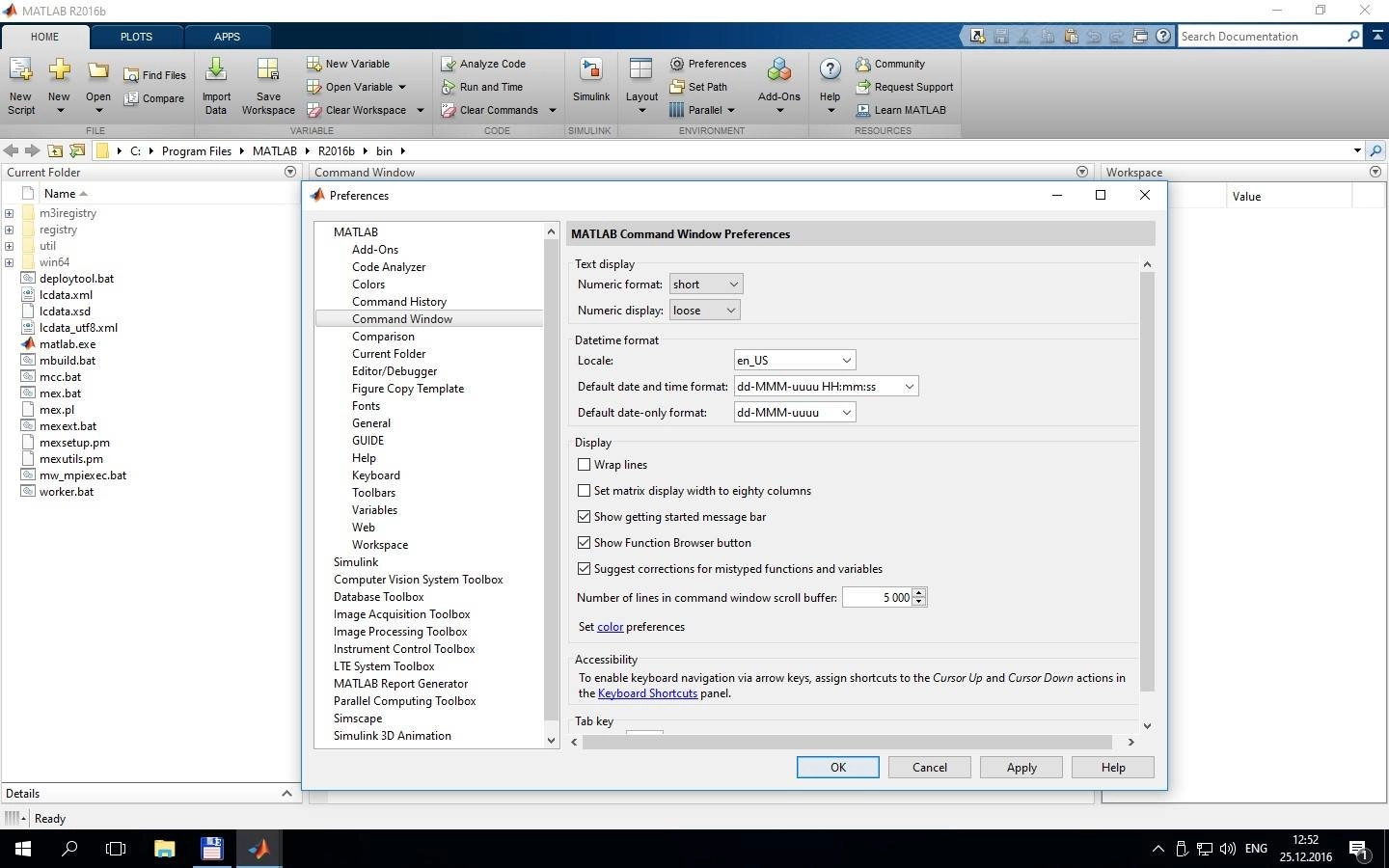Open File Explorer from the taskbar
The height and width of the screenshot is (868, 1389).
[164, 849]
